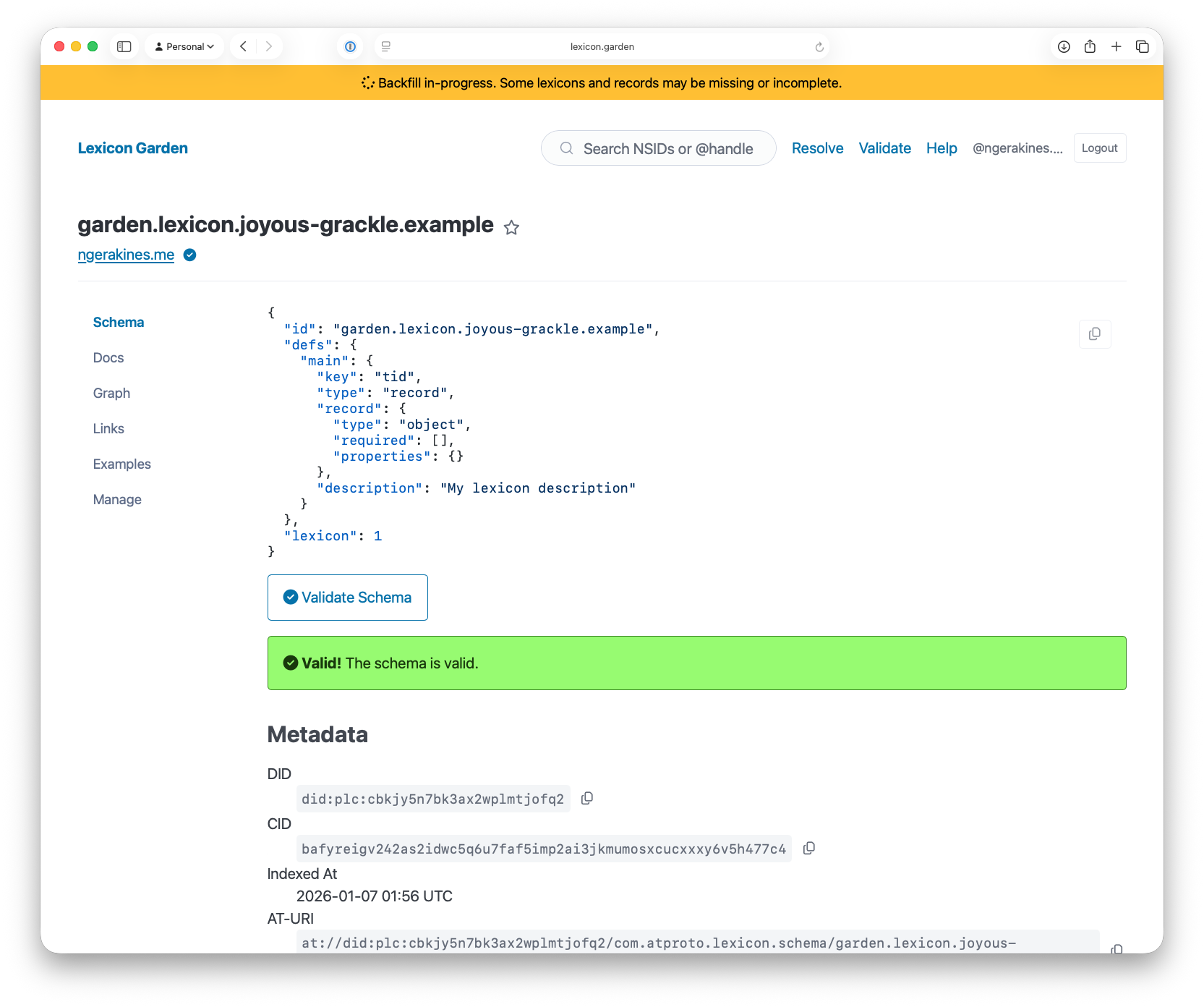Screen dimensions: 1204x1007
Task: Copy the CID value
Action: click(x=809, y=848)
